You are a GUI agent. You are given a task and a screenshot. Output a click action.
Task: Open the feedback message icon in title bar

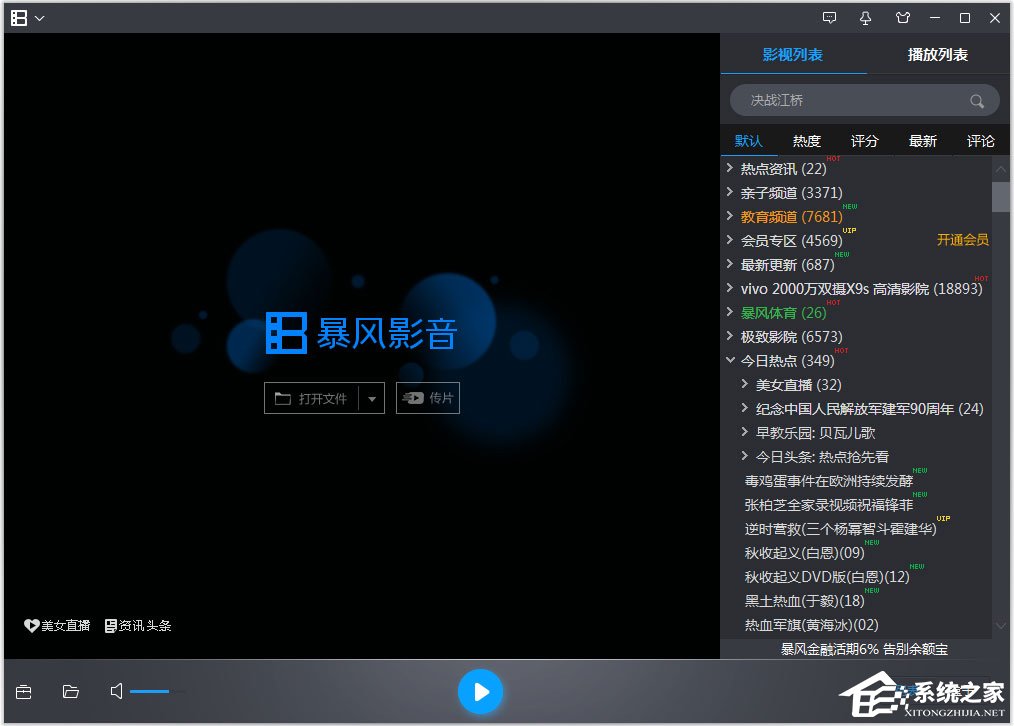point(829,17)
